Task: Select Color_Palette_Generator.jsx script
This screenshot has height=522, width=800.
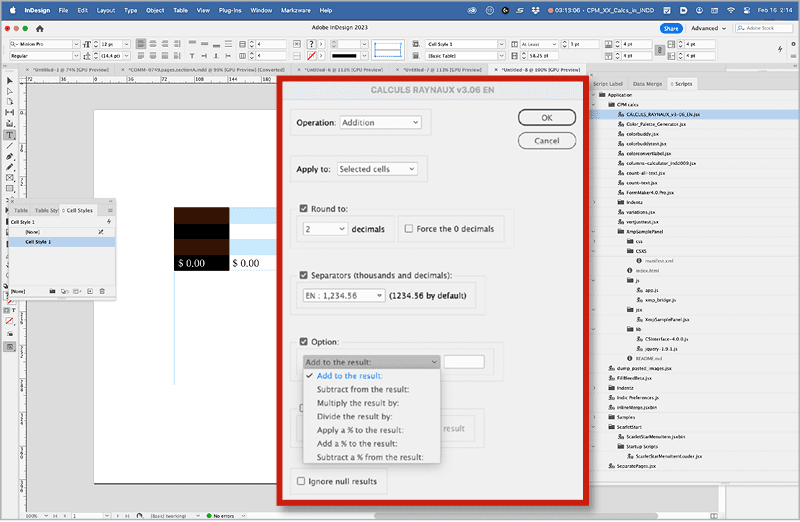Action: point(656,124)
